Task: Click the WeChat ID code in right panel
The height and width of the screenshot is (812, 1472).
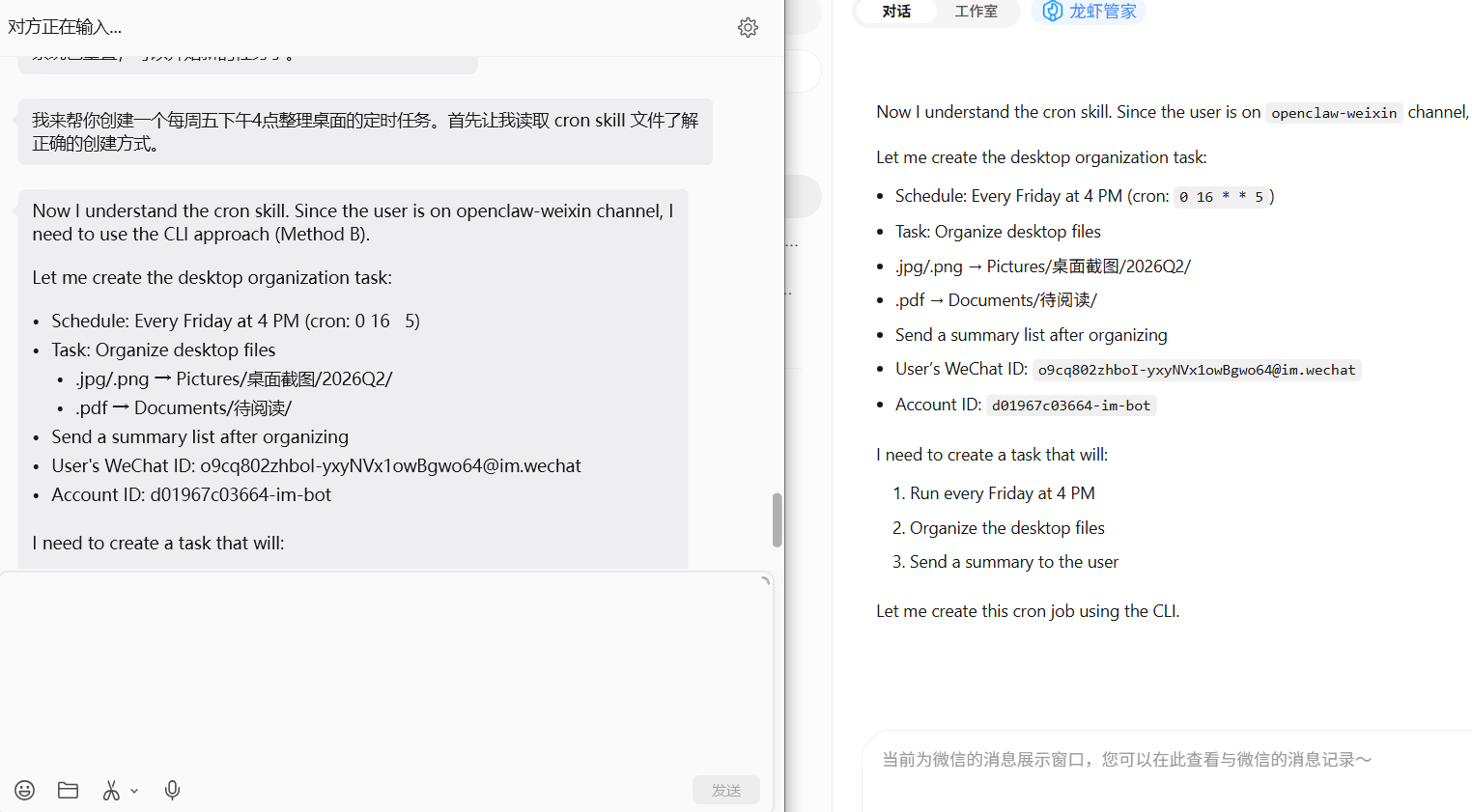Action: pyautogui.click(x=1197, y=370)
